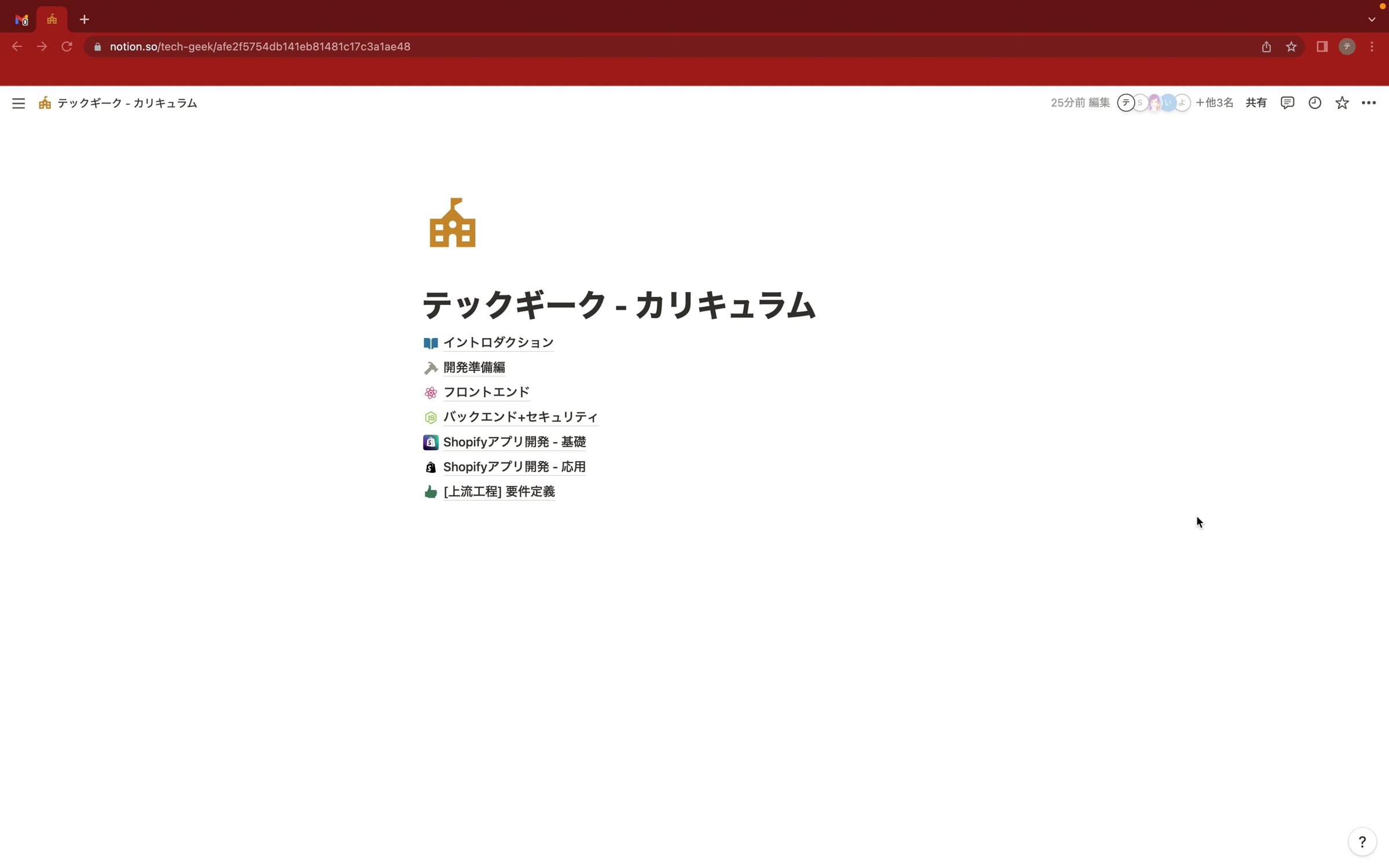The height and width of the screenshot is (868, 1389).
Task: Click the school building page icon in breadcrumb
Action: point(45,103)
